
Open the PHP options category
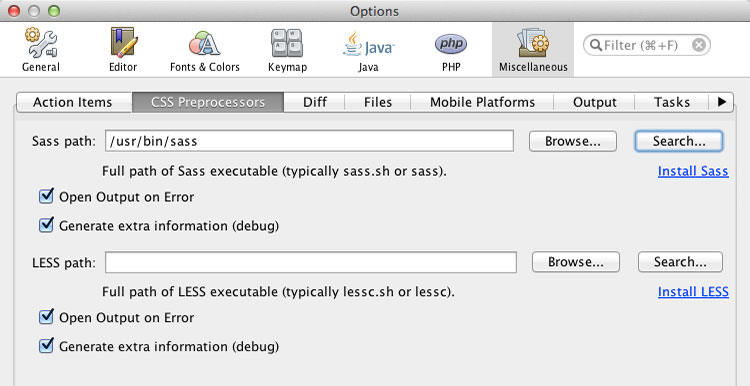point(451,50)
